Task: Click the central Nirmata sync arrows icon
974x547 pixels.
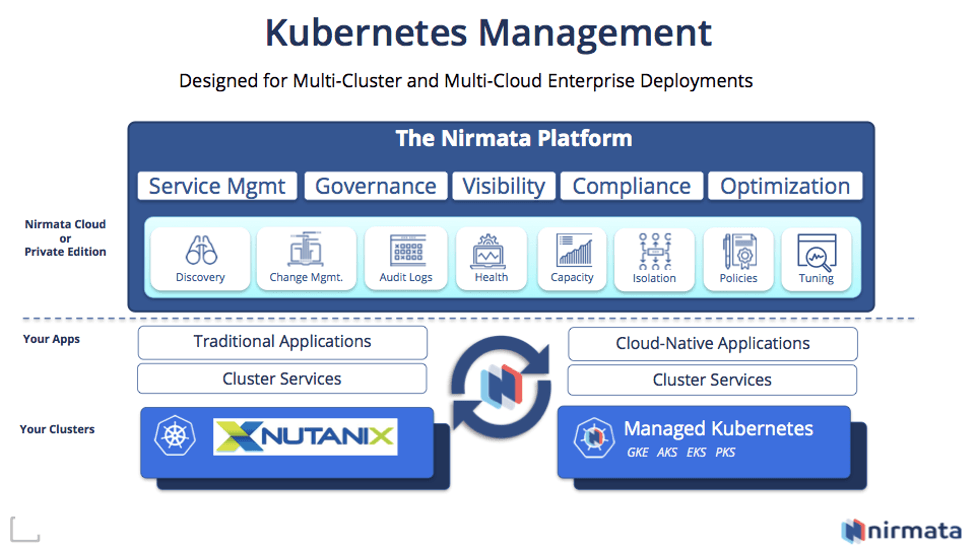Action: tap(501, 386)
